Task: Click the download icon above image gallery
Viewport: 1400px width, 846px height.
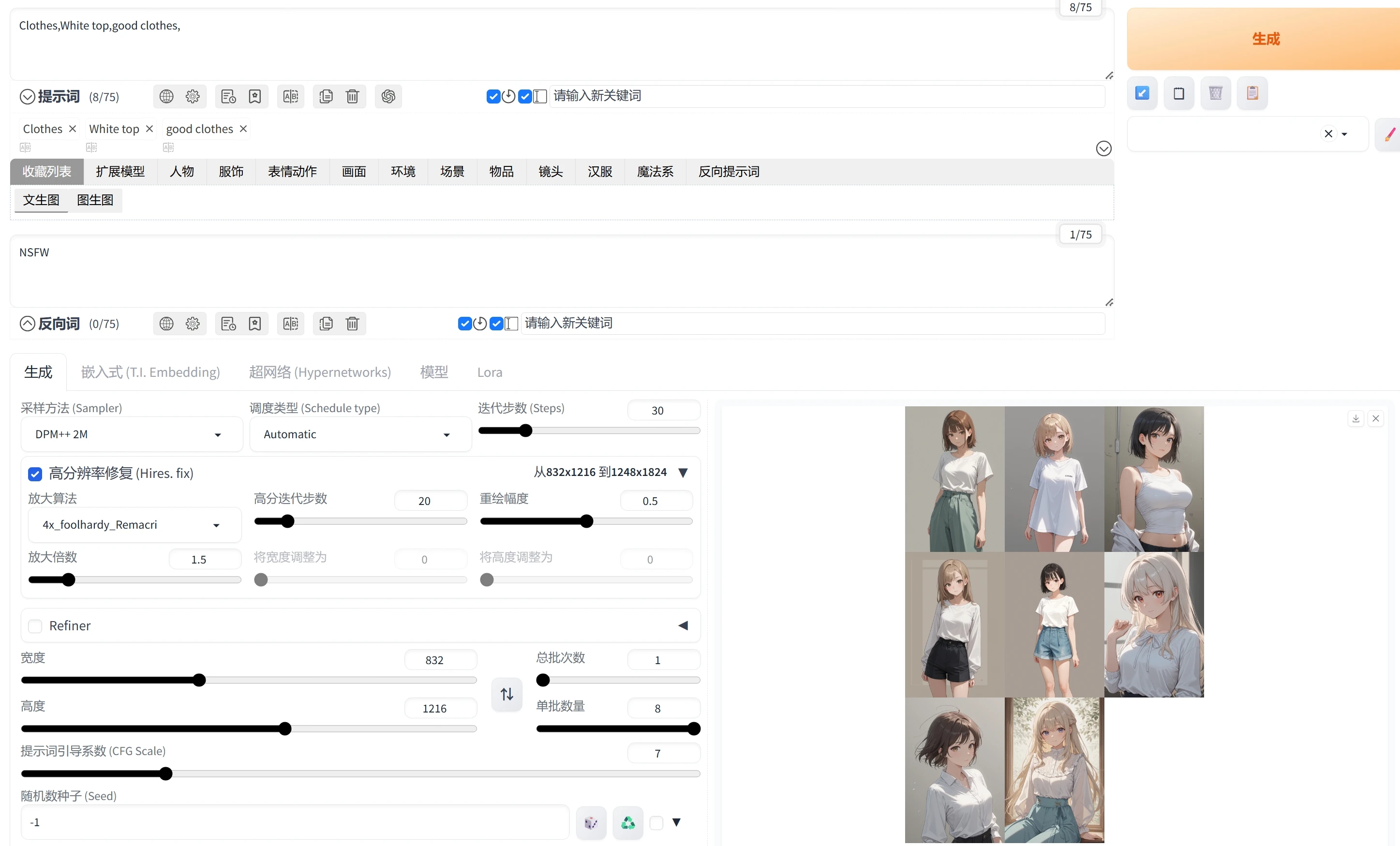Action: 1355,419
